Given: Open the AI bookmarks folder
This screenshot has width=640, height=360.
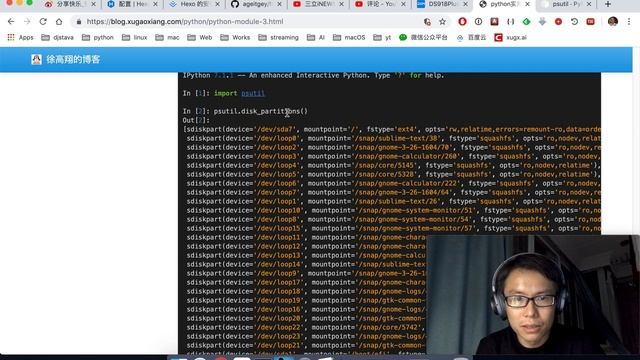Looking at the screenshot, I should 316,38.
